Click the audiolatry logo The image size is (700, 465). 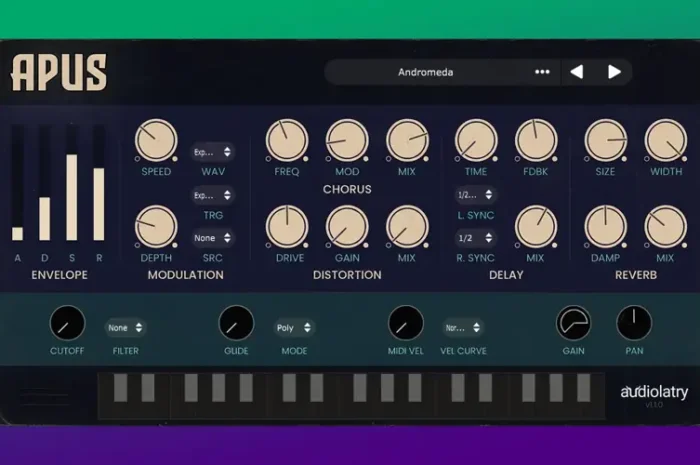[x=654, y=392]
